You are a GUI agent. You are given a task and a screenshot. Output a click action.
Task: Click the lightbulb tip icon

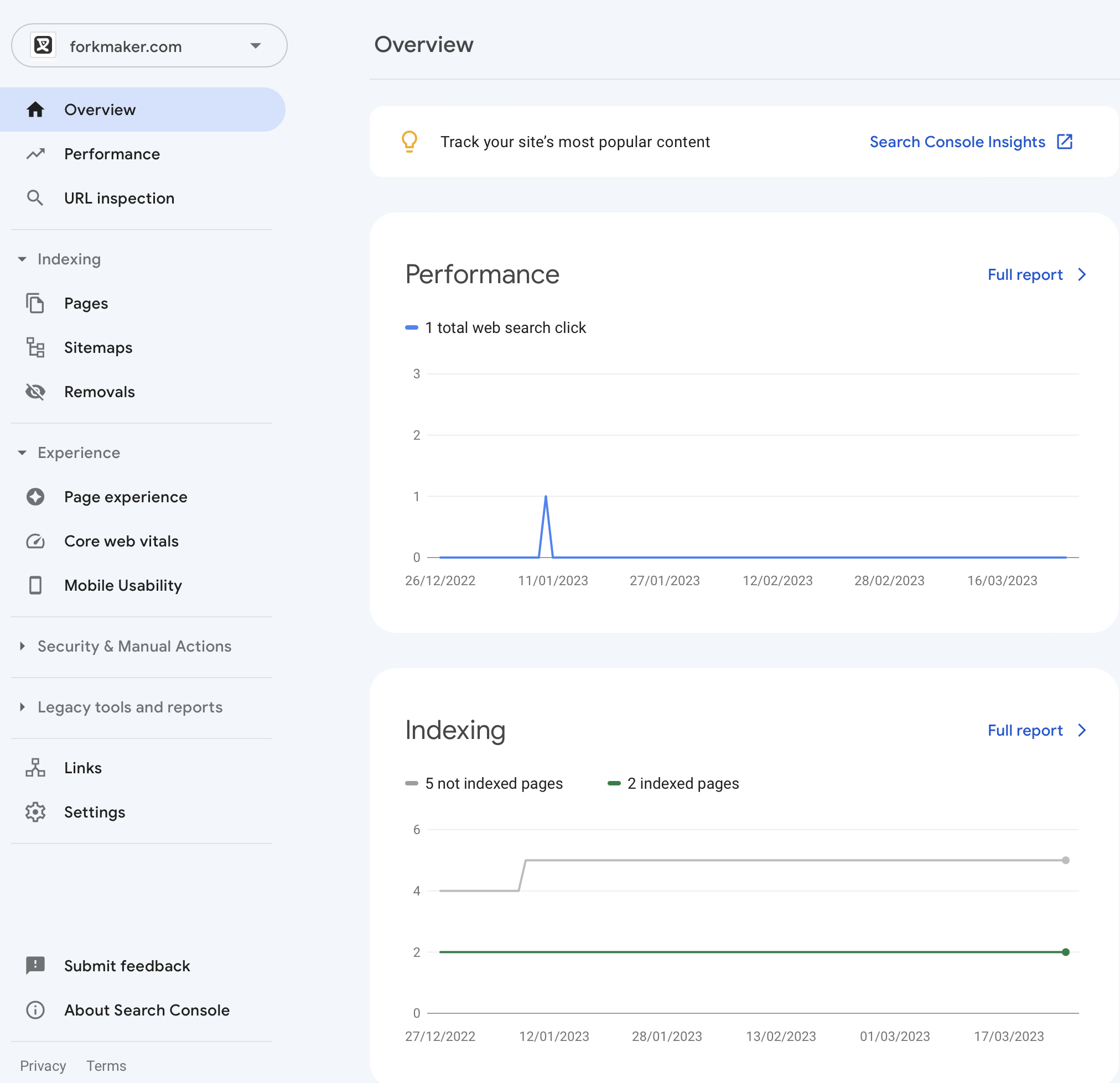(409, 142)
